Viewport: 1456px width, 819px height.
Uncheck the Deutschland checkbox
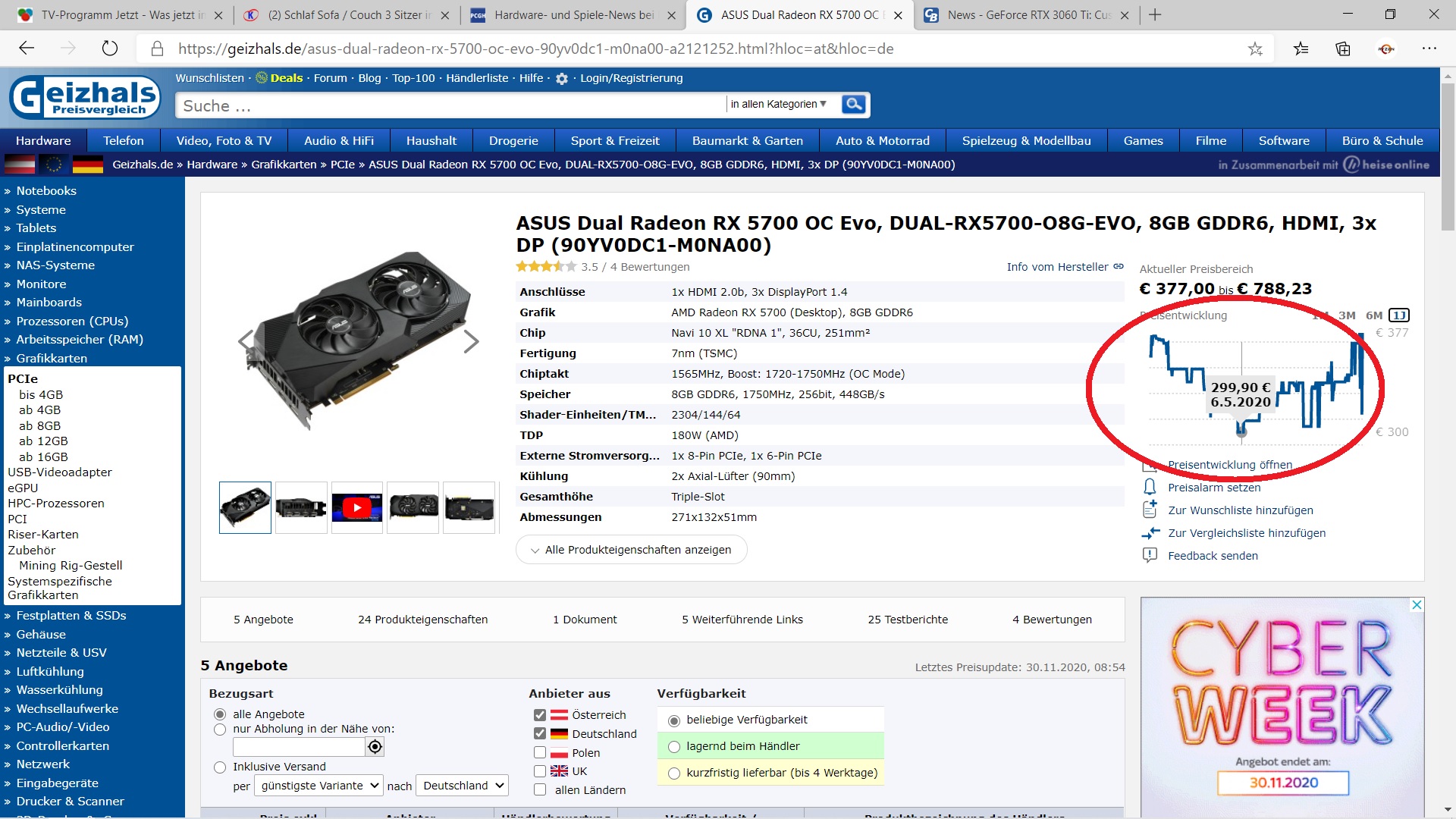[540, 733]
